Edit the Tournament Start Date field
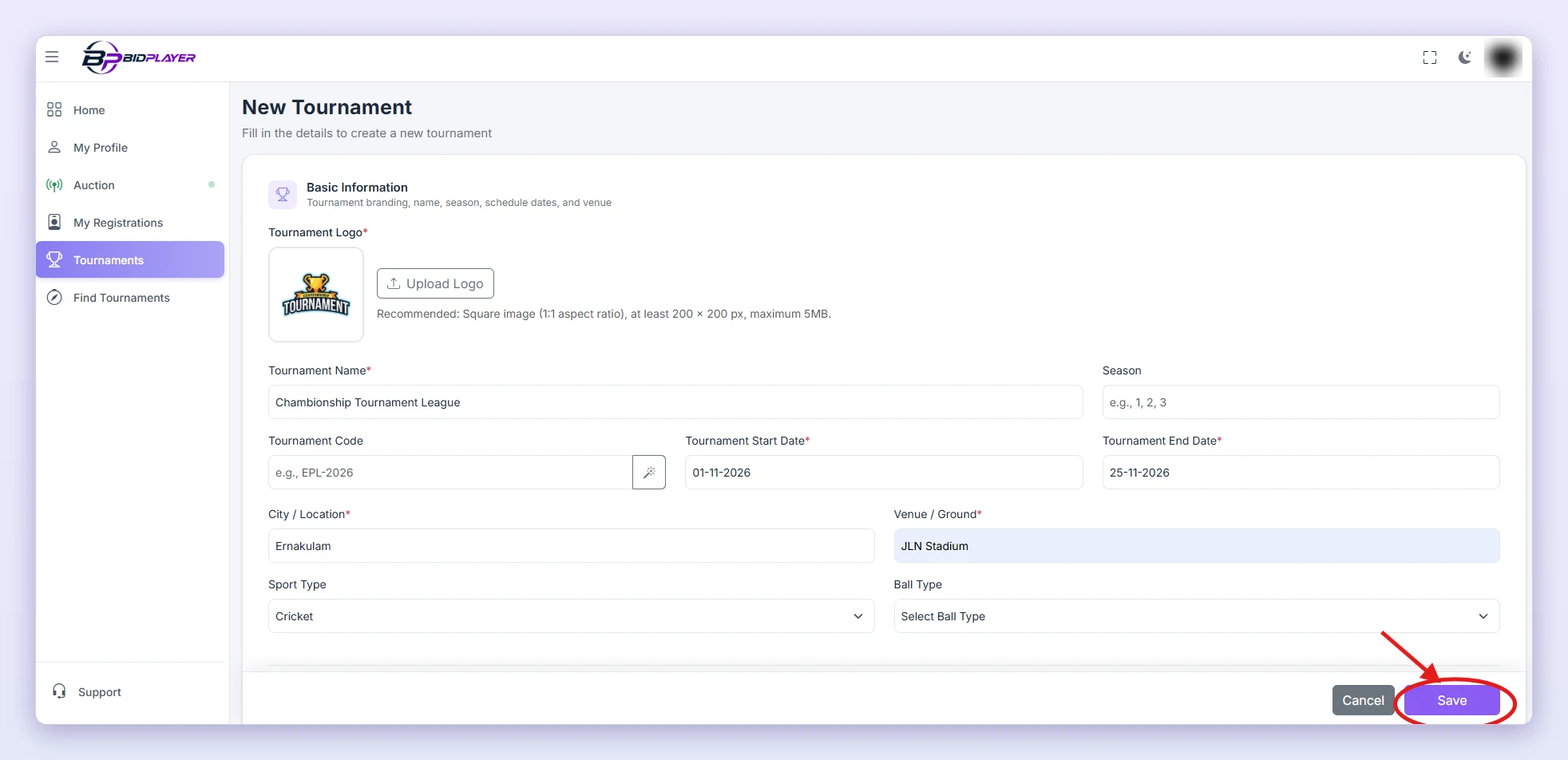The width and height of the screenshot is (1568, 760). click(884, 472)
